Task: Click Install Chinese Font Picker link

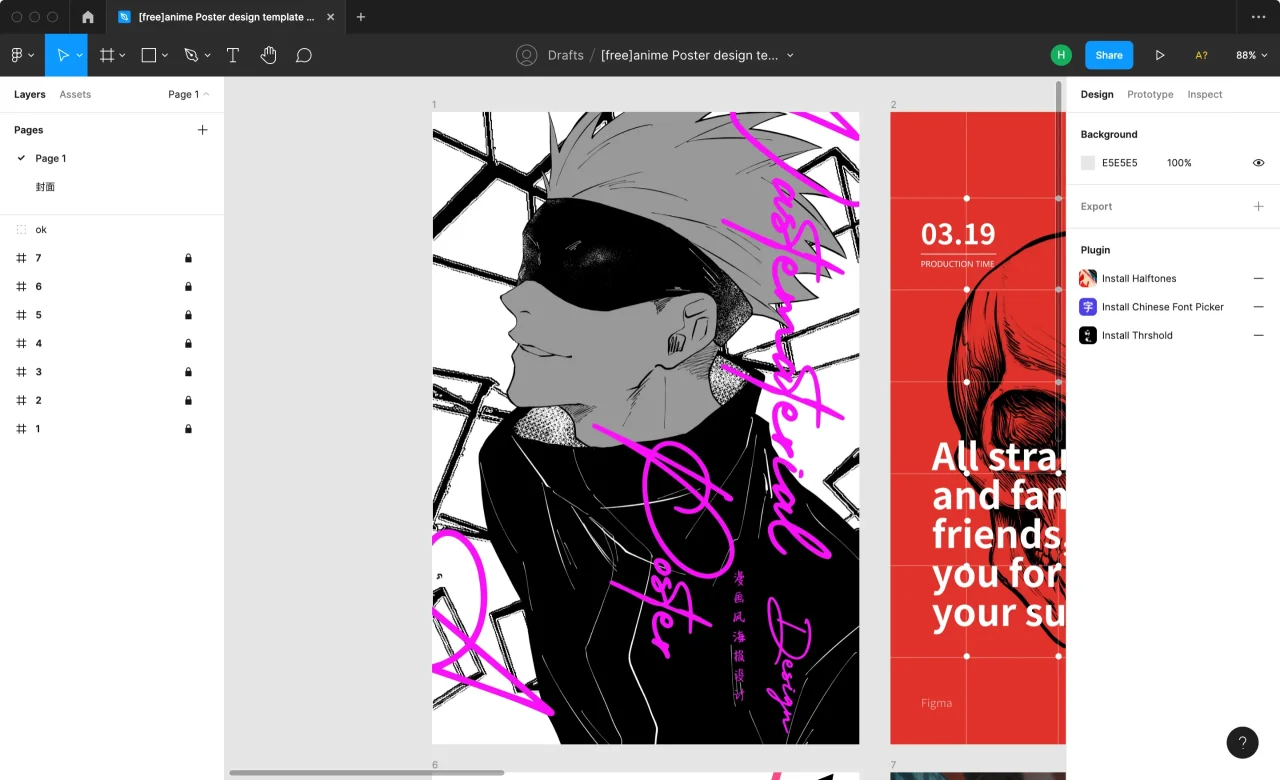Action: (1163, 307)
